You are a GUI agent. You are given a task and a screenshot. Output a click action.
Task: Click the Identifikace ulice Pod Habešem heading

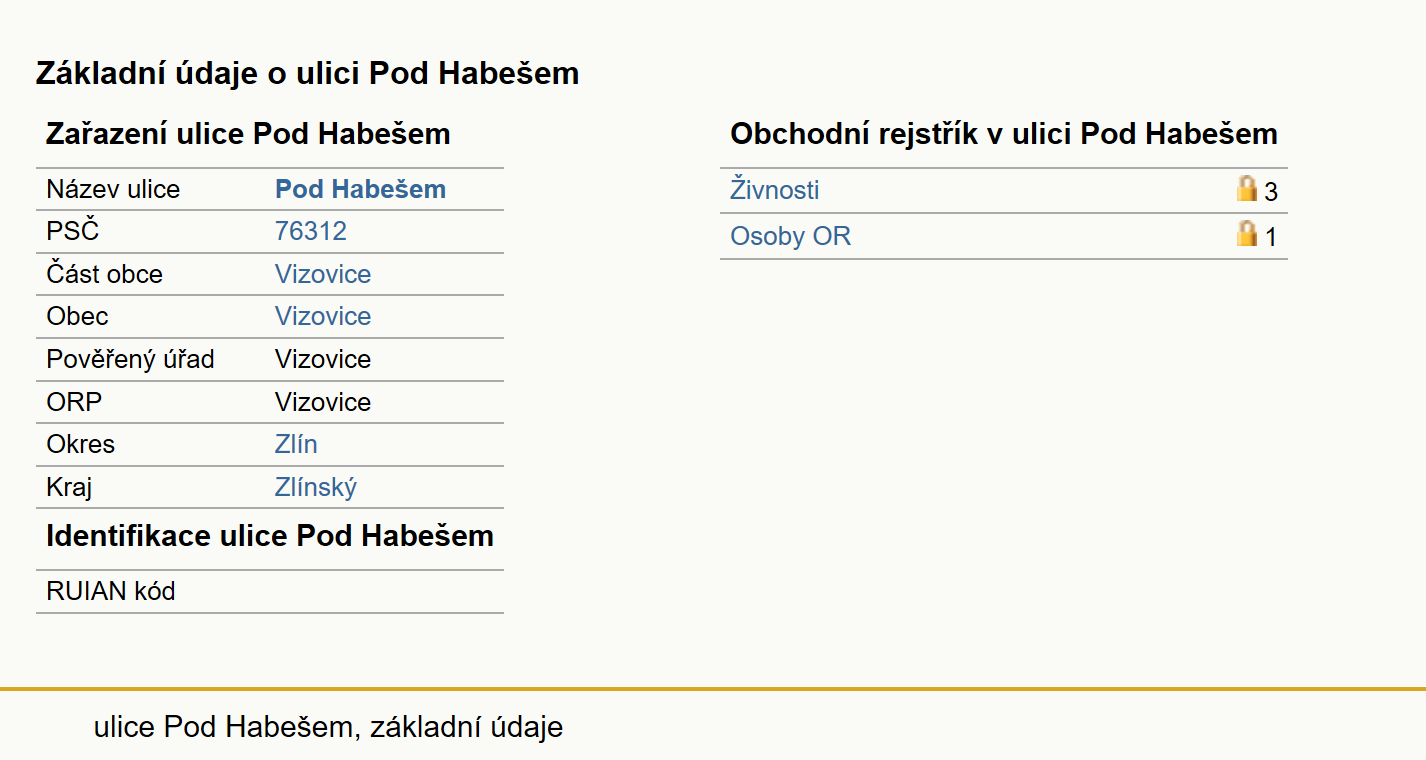click(270, 536)
